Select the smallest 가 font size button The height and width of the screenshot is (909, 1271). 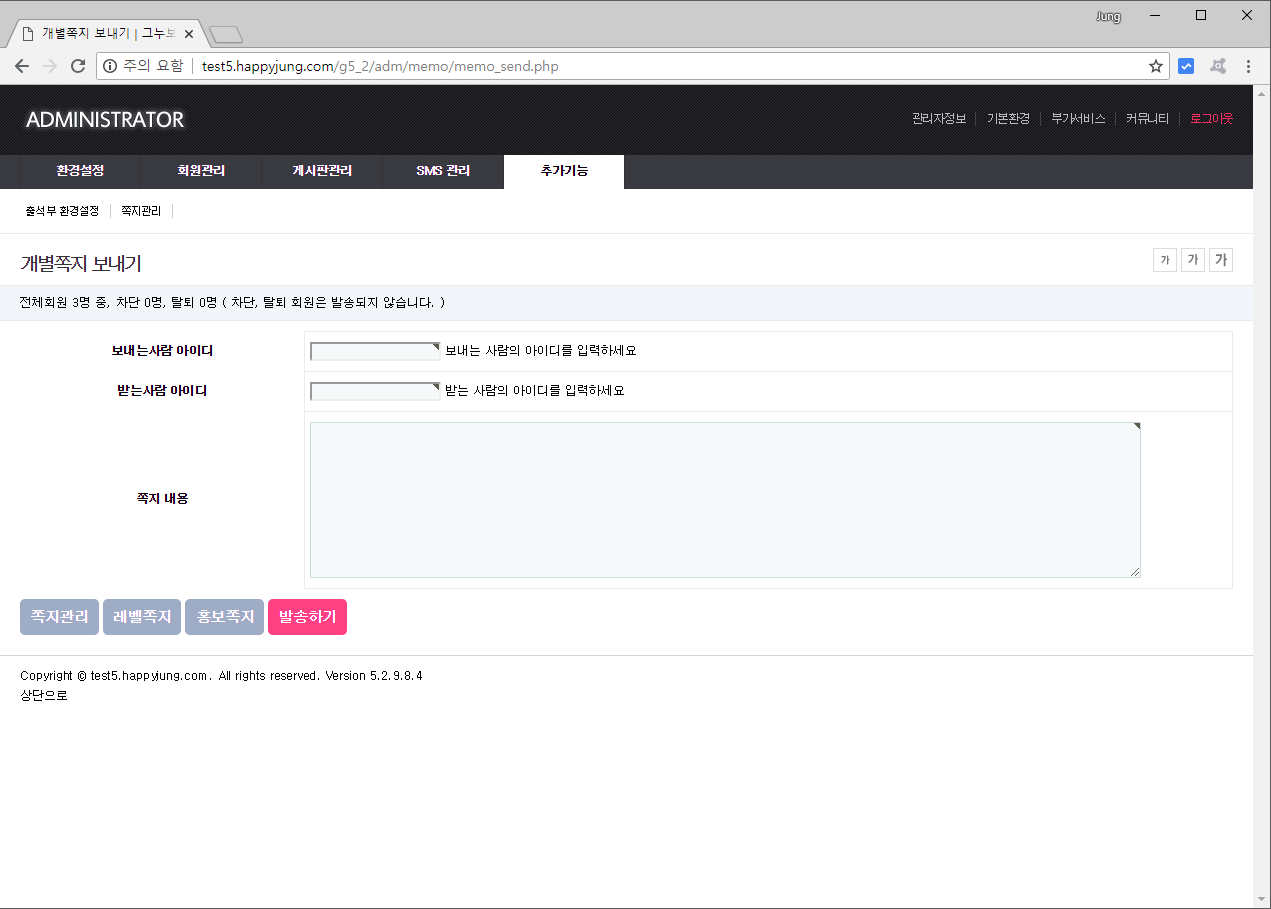tap(1164, 260)
